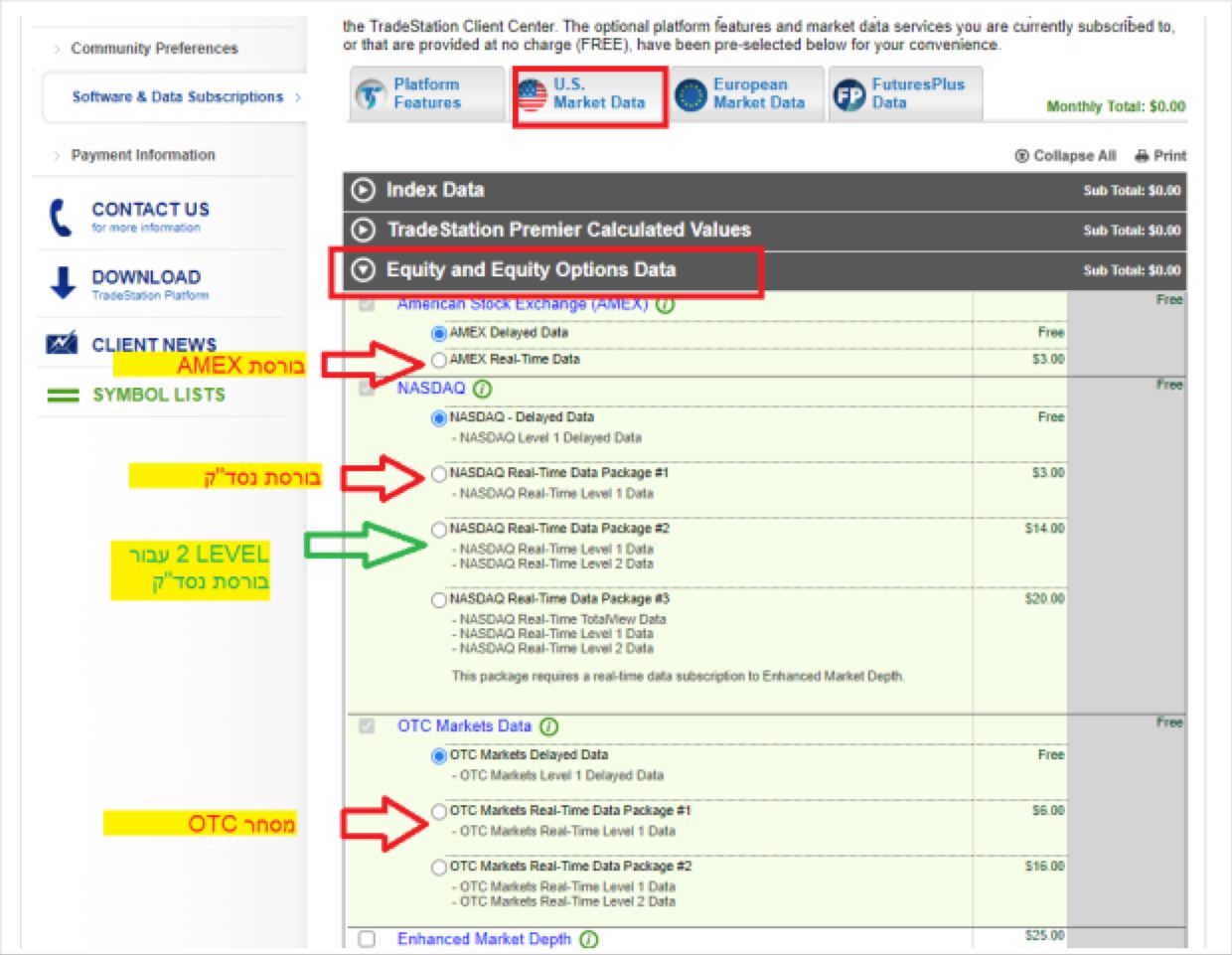Viewport: 1232px width, 955px height.
Task: Click the Client News chart icon
Action: click(x=62, y=344)
